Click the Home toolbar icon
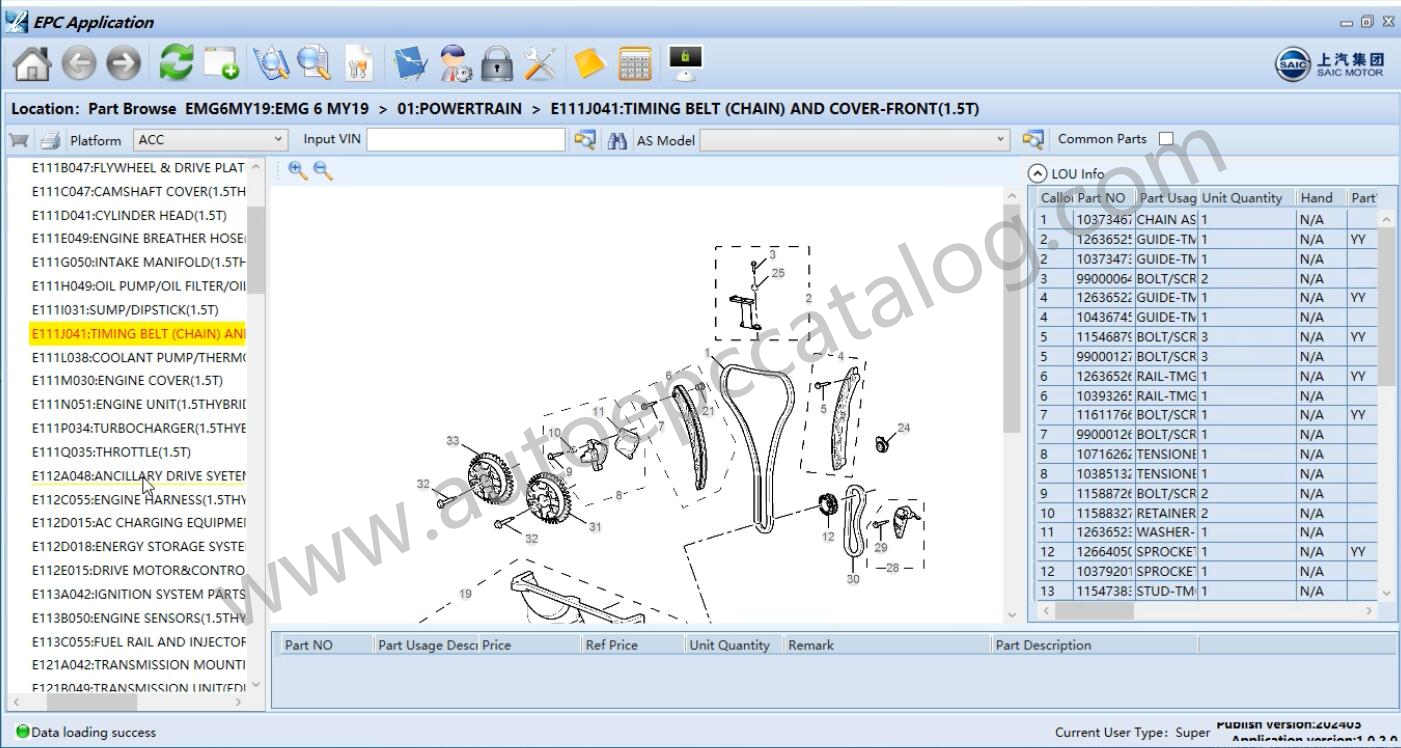This screenshot has height=748, width=1401. (x=33, y=62)
